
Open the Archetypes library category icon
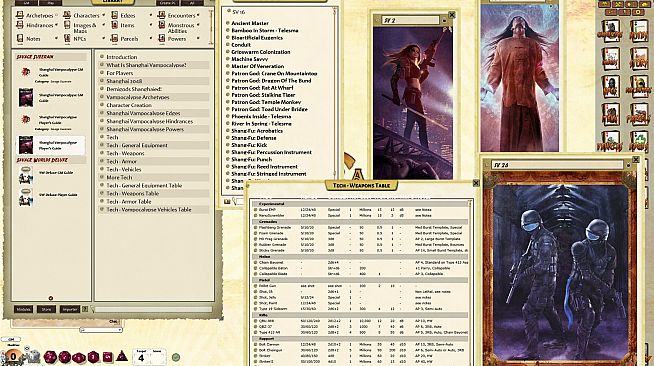20,15
